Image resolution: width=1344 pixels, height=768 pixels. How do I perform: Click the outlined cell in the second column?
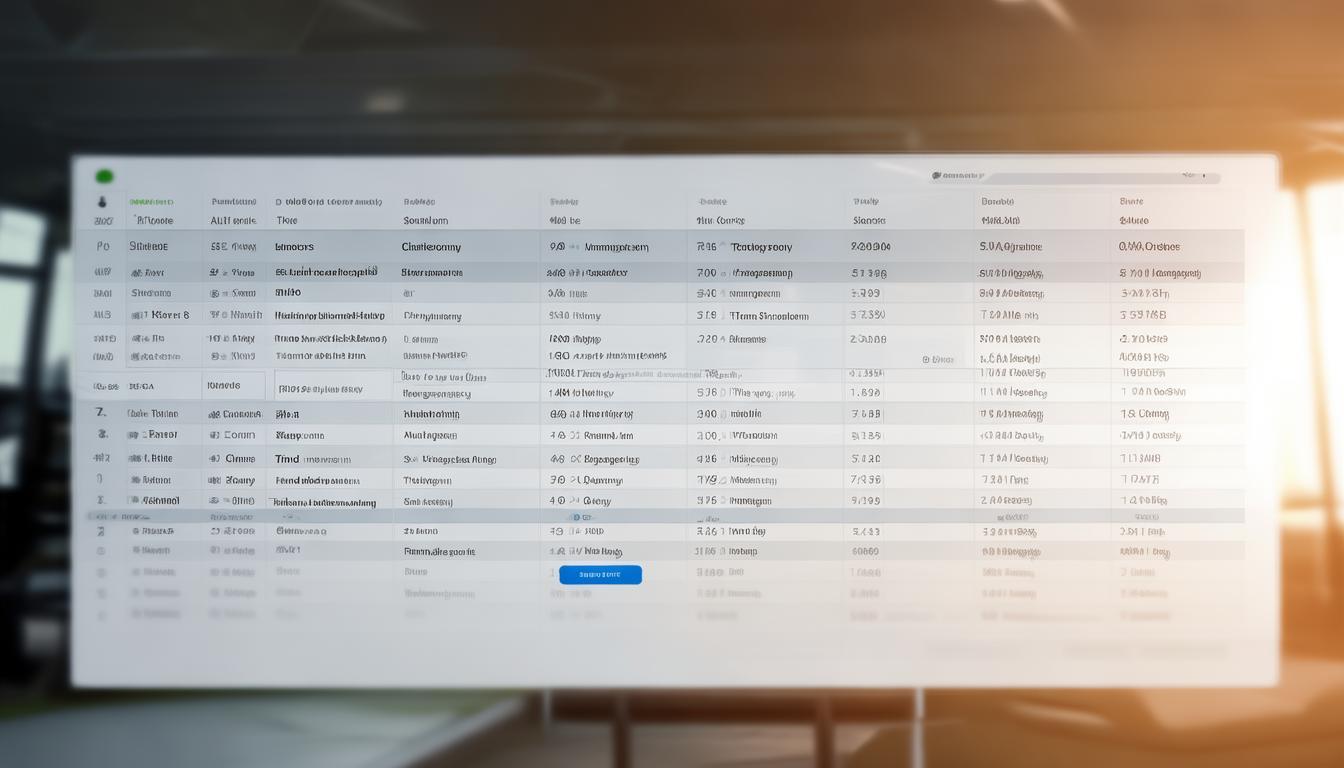[x=234, y=385]
